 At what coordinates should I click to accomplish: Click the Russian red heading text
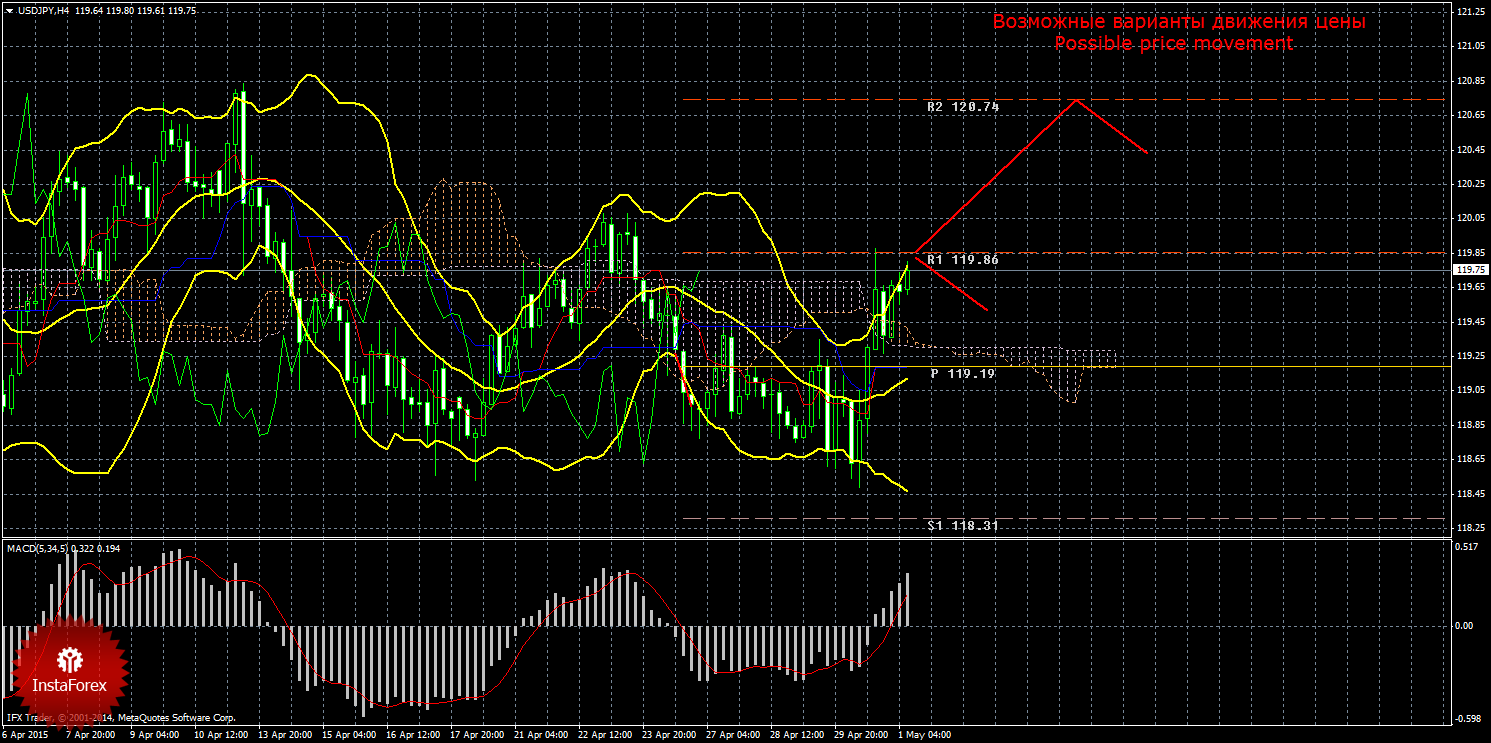[x=1178, y=22]
